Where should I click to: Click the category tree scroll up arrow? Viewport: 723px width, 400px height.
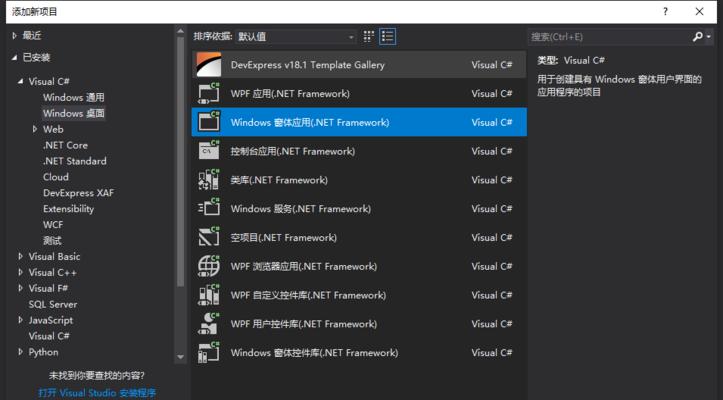(180, 31)
